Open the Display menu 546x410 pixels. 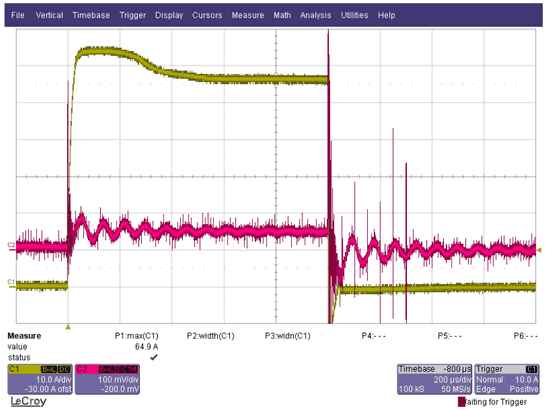(x=169, y=15)
